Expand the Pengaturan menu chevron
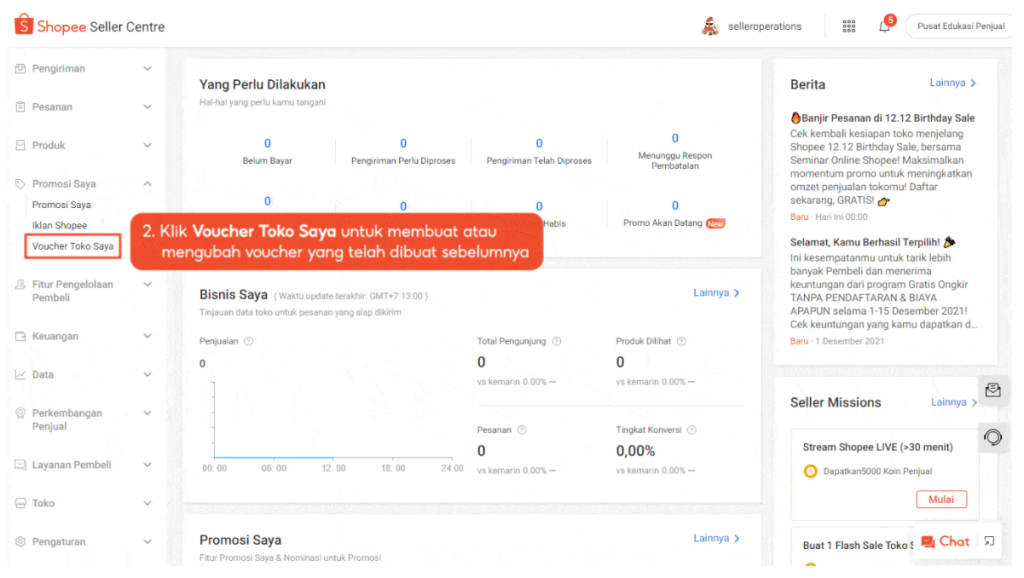 148,542
